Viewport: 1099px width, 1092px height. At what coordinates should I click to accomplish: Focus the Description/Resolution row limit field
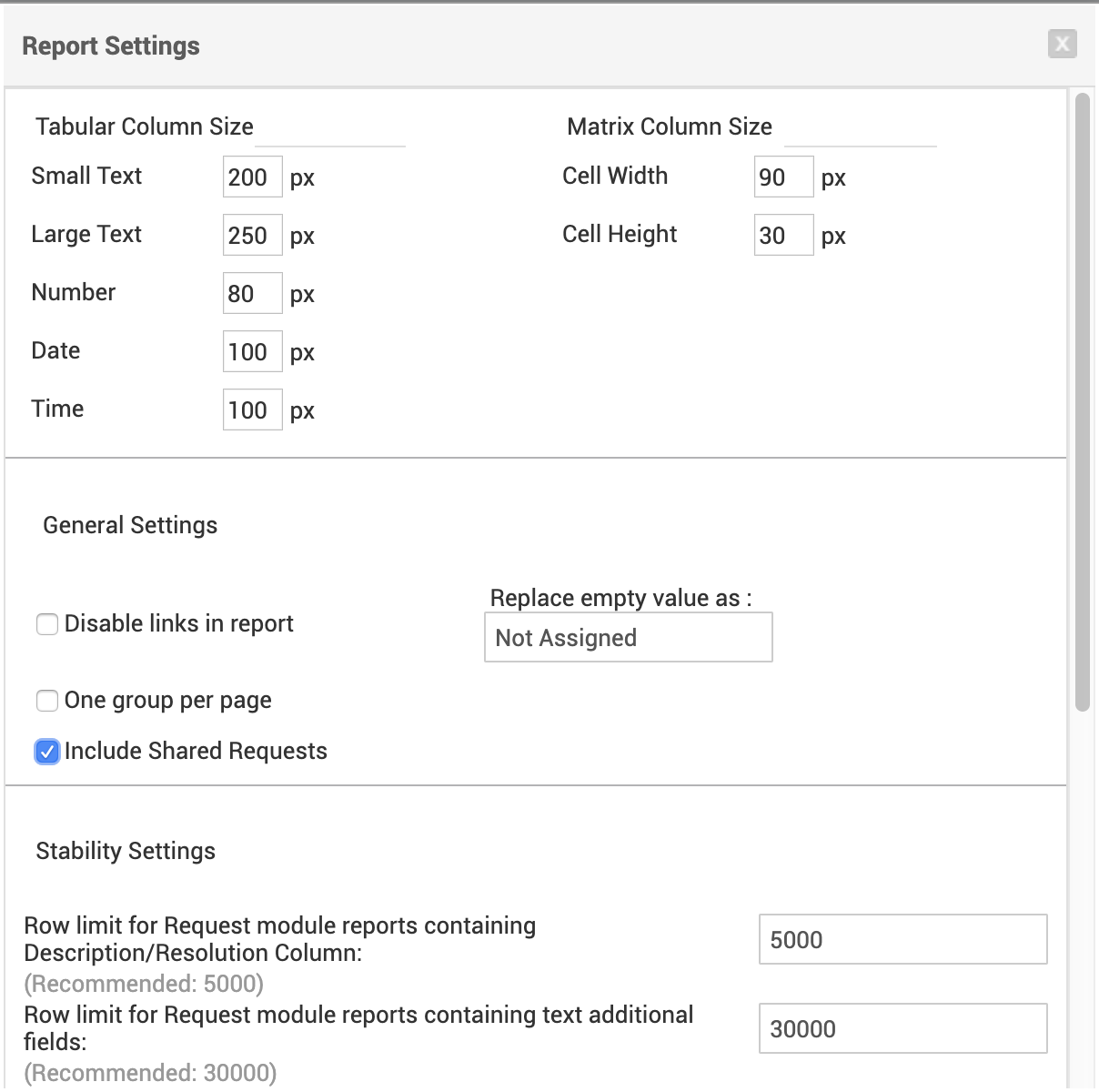(x=902, y=939)
